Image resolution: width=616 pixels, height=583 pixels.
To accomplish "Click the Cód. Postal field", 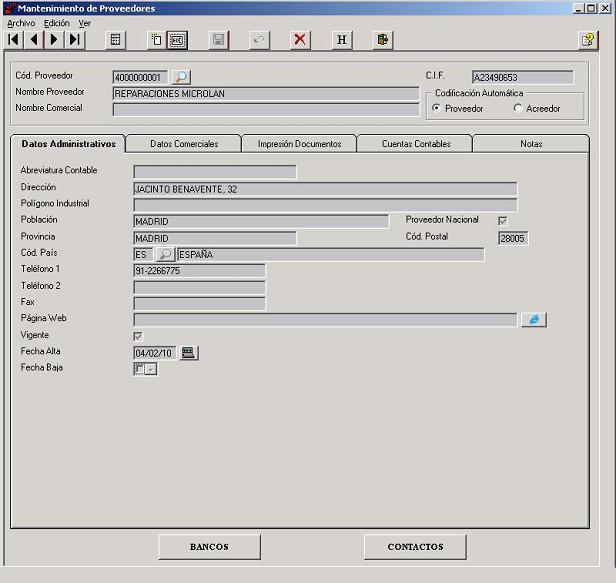I will point(513,238).
